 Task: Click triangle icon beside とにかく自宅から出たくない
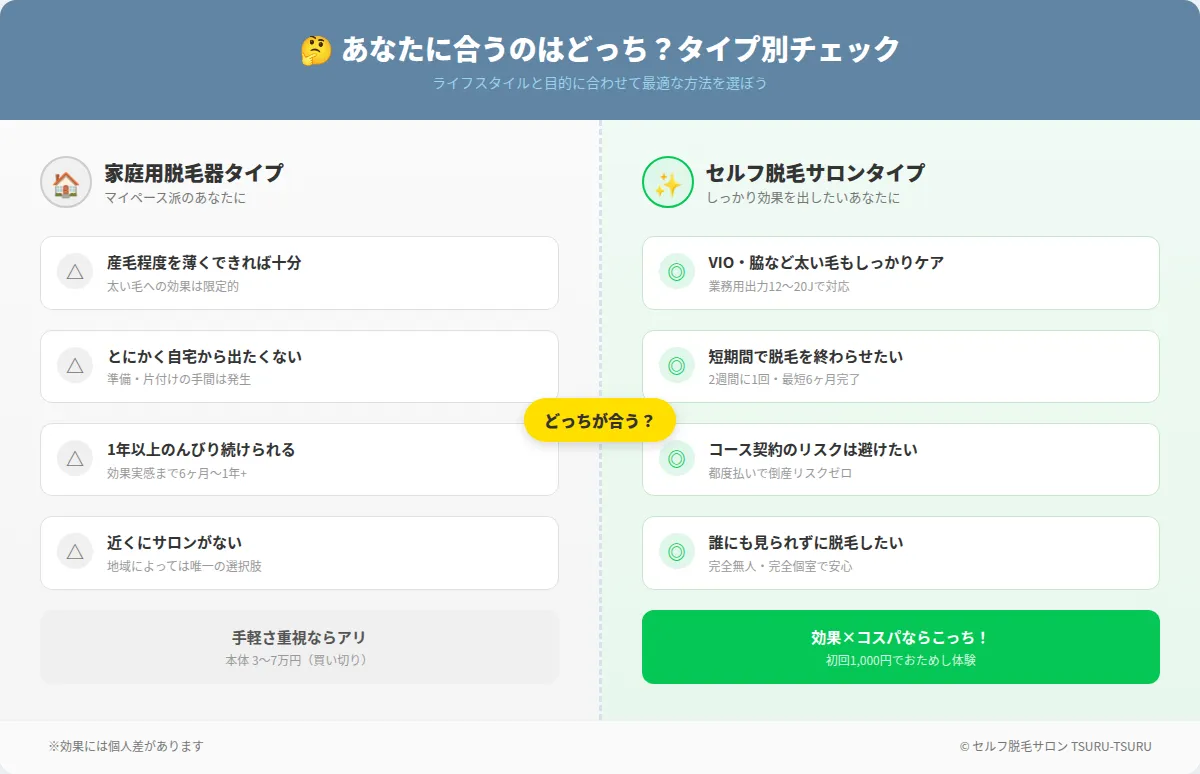point(75,365)
